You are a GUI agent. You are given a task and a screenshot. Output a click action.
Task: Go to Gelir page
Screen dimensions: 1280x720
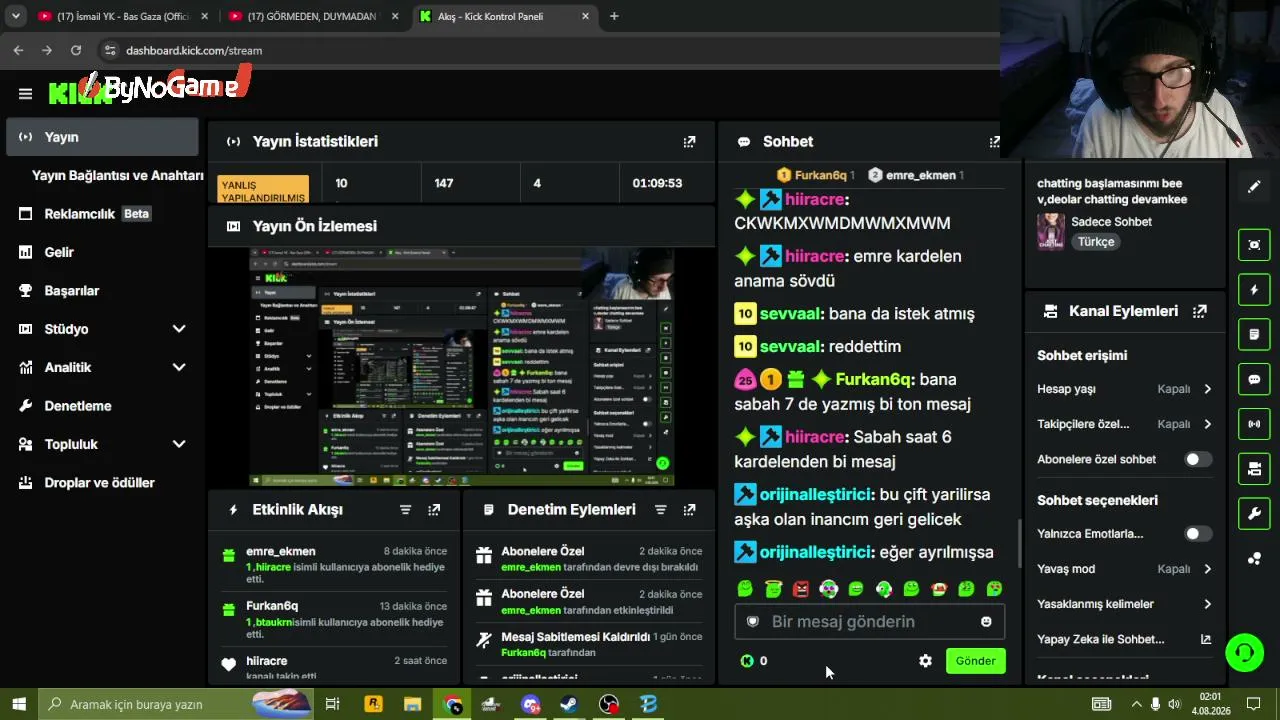click(x=103, y=252)
